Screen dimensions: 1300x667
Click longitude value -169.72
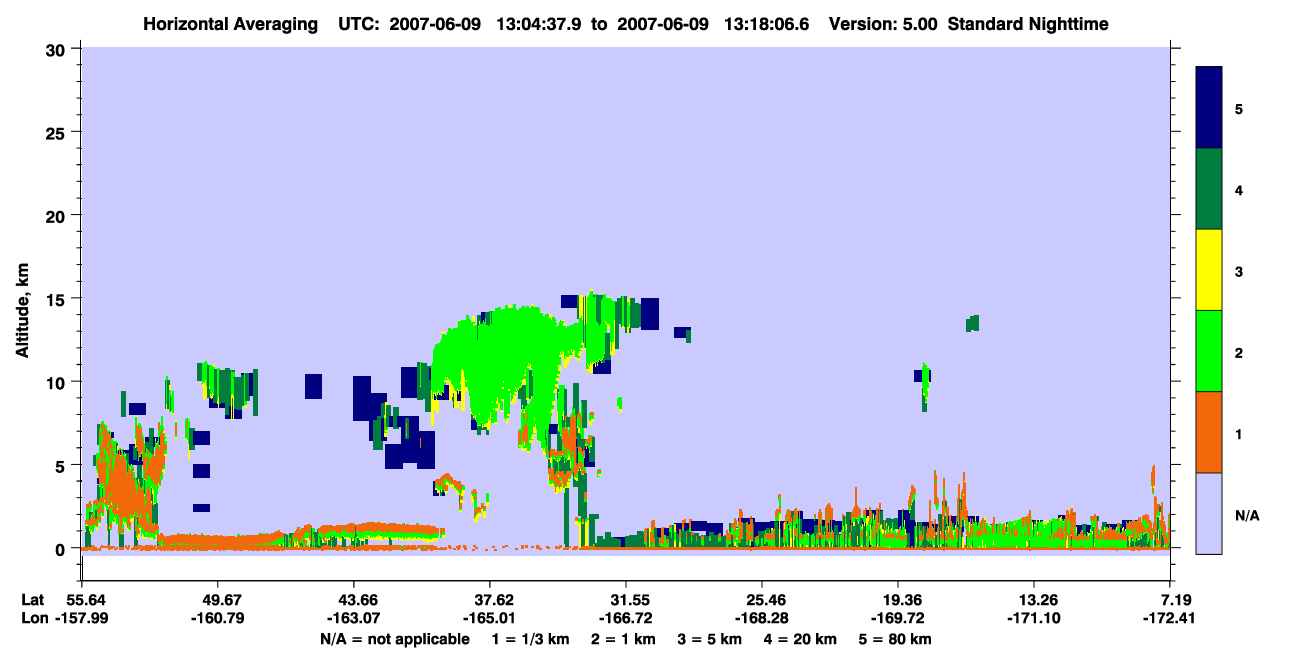[x=898, y=619]
